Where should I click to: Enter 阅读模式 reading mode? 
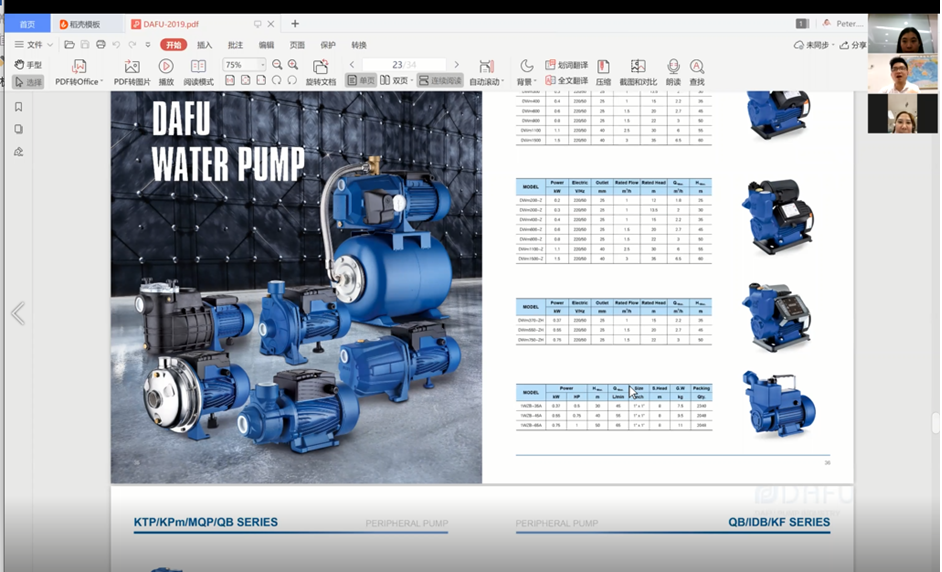198,73
